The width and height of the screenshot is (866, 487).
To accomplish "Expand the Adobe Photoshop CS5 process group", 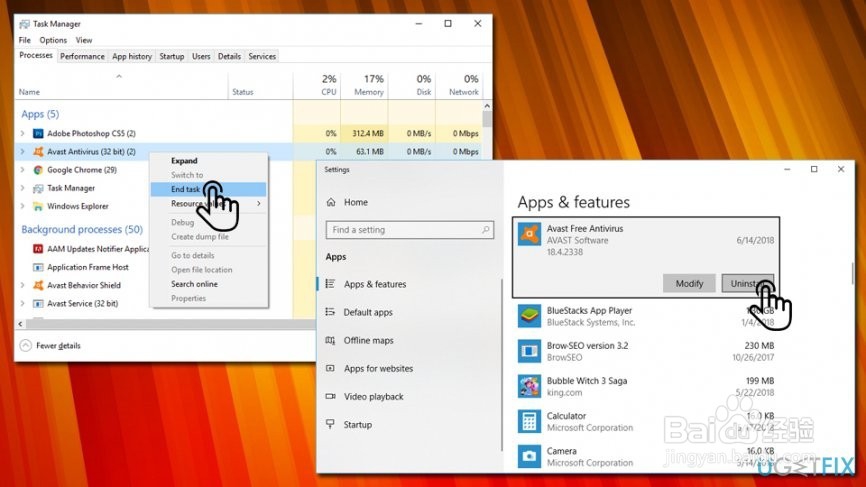I will tap(23, 133).
